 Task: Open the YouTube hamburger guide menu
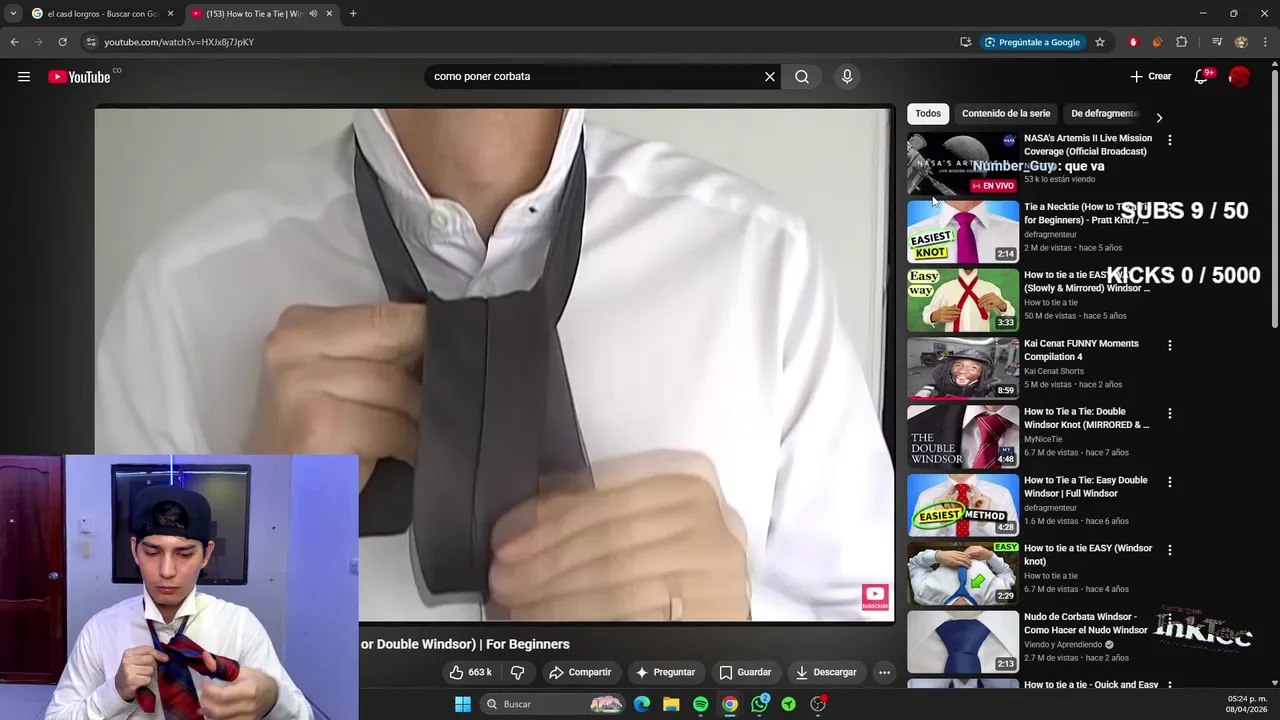coord(24,76)
